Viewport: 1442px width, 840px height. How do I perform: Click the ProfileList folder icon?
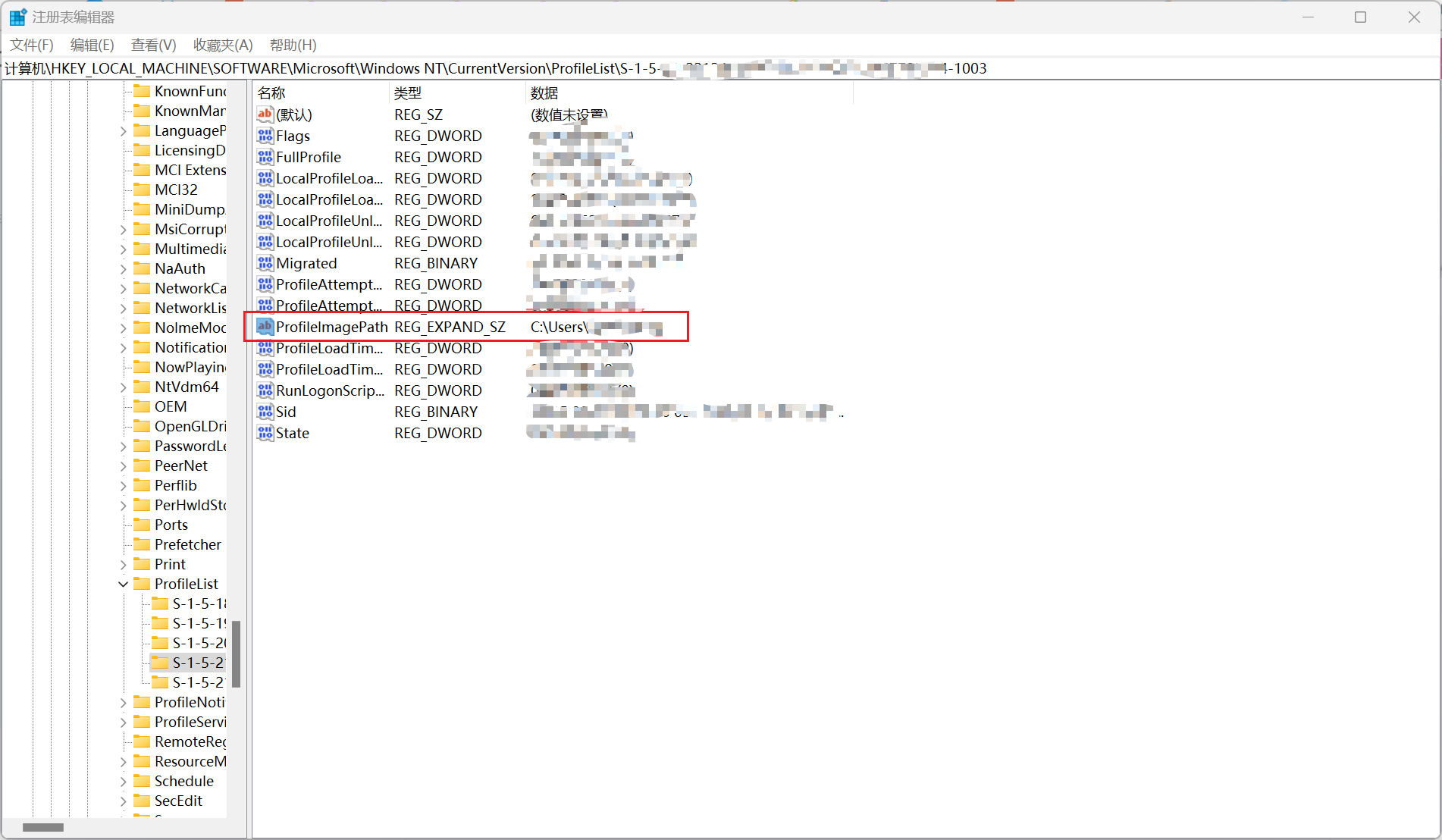[142, 584]
